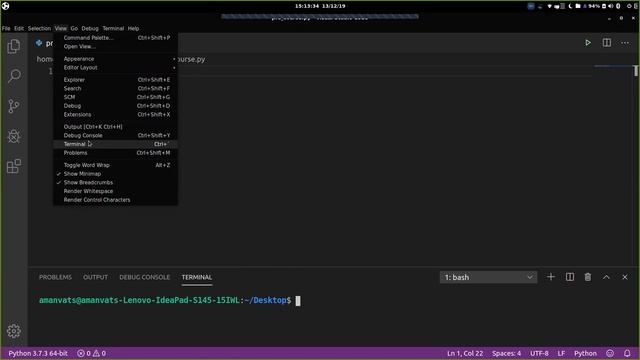Select Debug entry in View menu list
The height and width of the screenshot is (360, 640).
click(116, 106)
